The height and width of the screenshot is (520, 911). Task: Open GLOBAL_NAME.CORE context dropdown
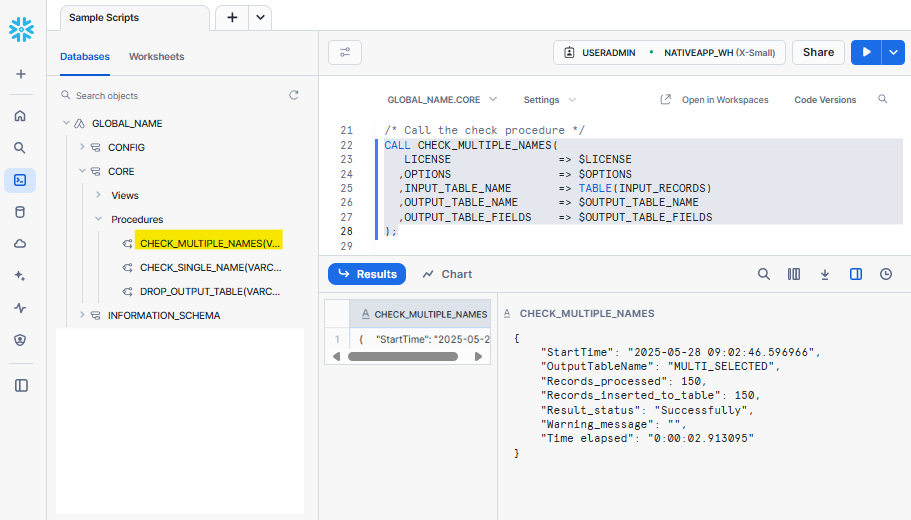tap(442, 99)
